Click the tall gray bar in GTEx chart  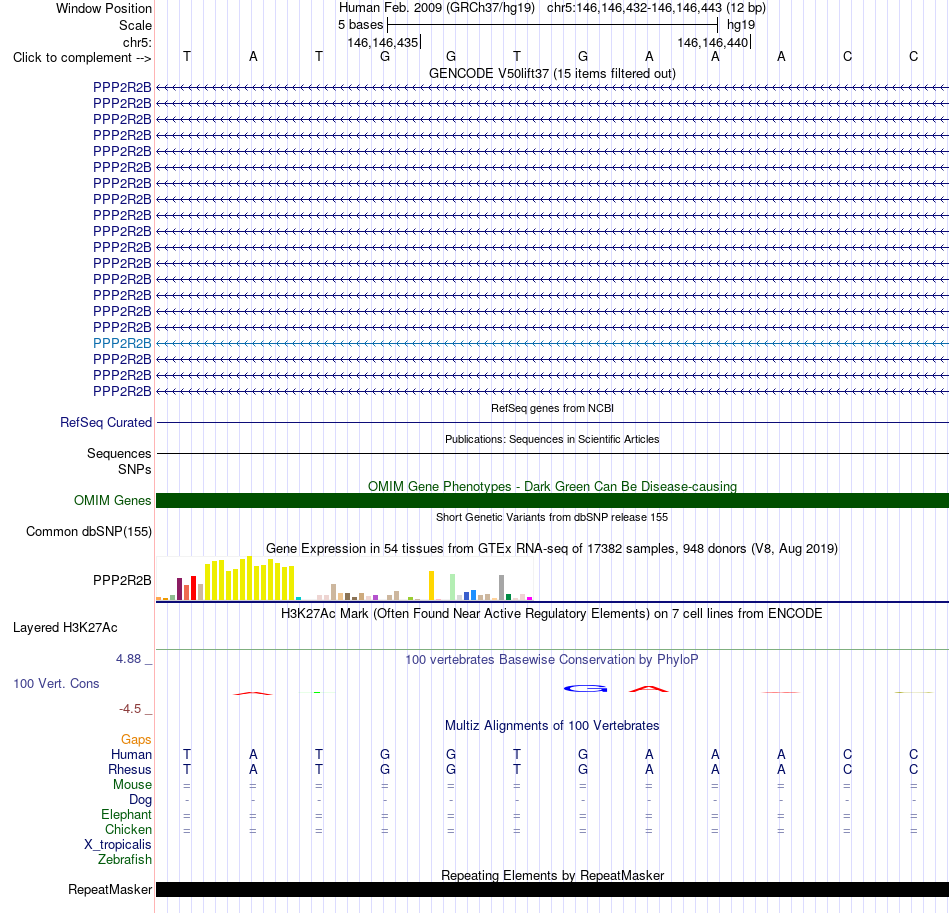(x=502, y=588)
